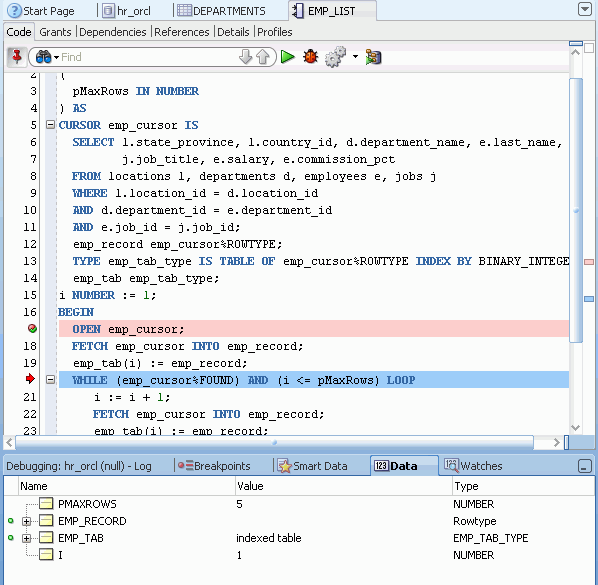
Task: Click the editor split handle above scrollbar
Action: click(x=576, y=43)
